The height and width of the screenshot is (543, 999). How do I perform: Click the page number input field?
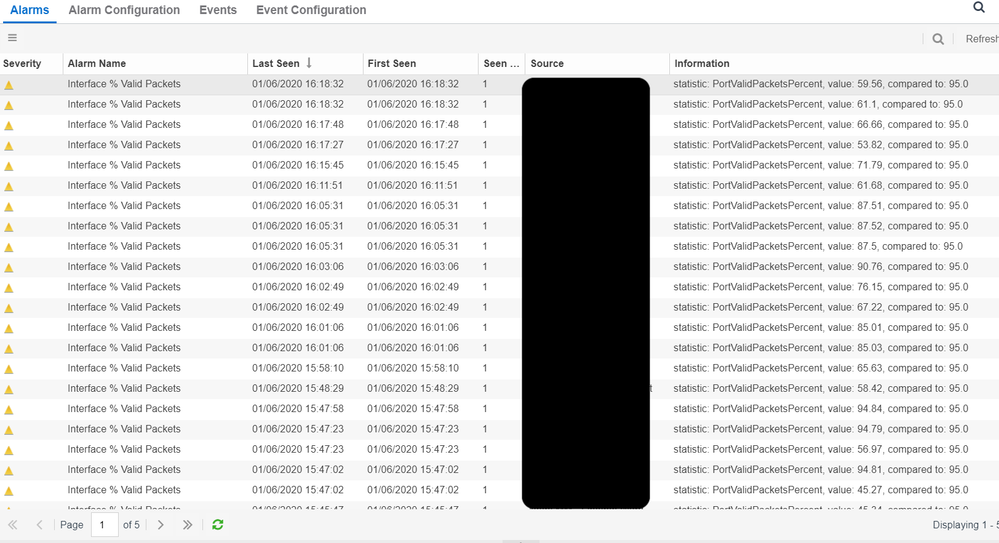point(104,525)
